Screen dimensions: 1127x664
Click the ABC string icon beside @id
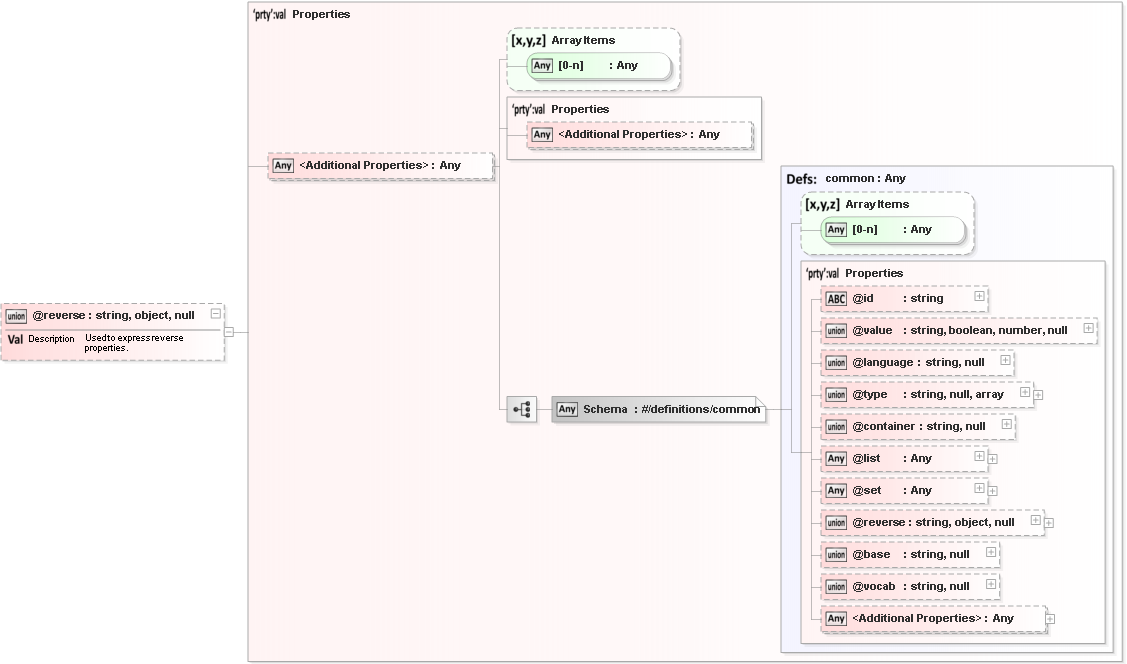point(835,298)
